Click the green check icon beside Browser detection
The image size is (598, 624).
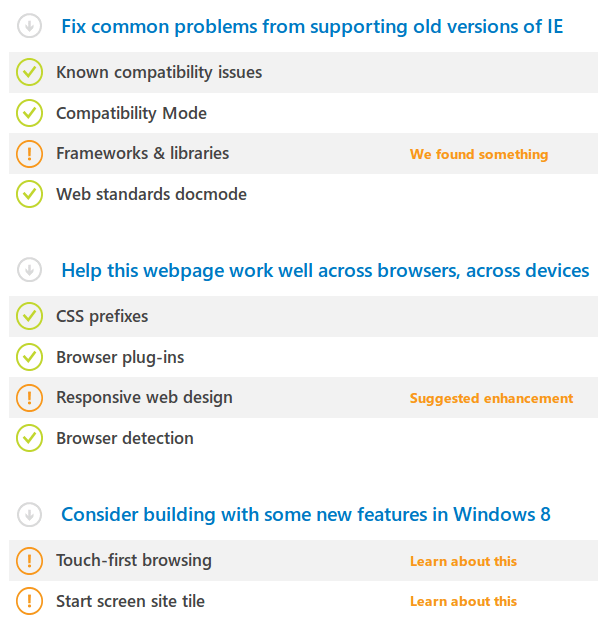pyautogui.click(x=29, y=438)
